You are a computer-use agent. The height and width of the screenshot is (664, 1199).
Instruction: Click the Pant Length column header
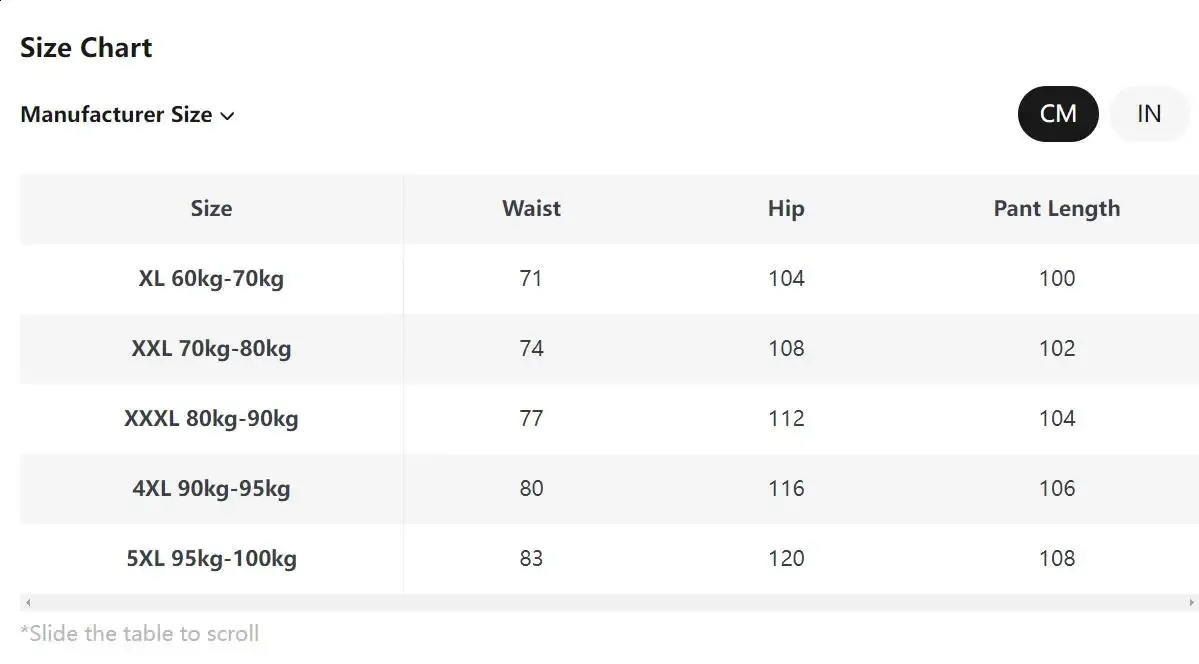point(1056,209)
